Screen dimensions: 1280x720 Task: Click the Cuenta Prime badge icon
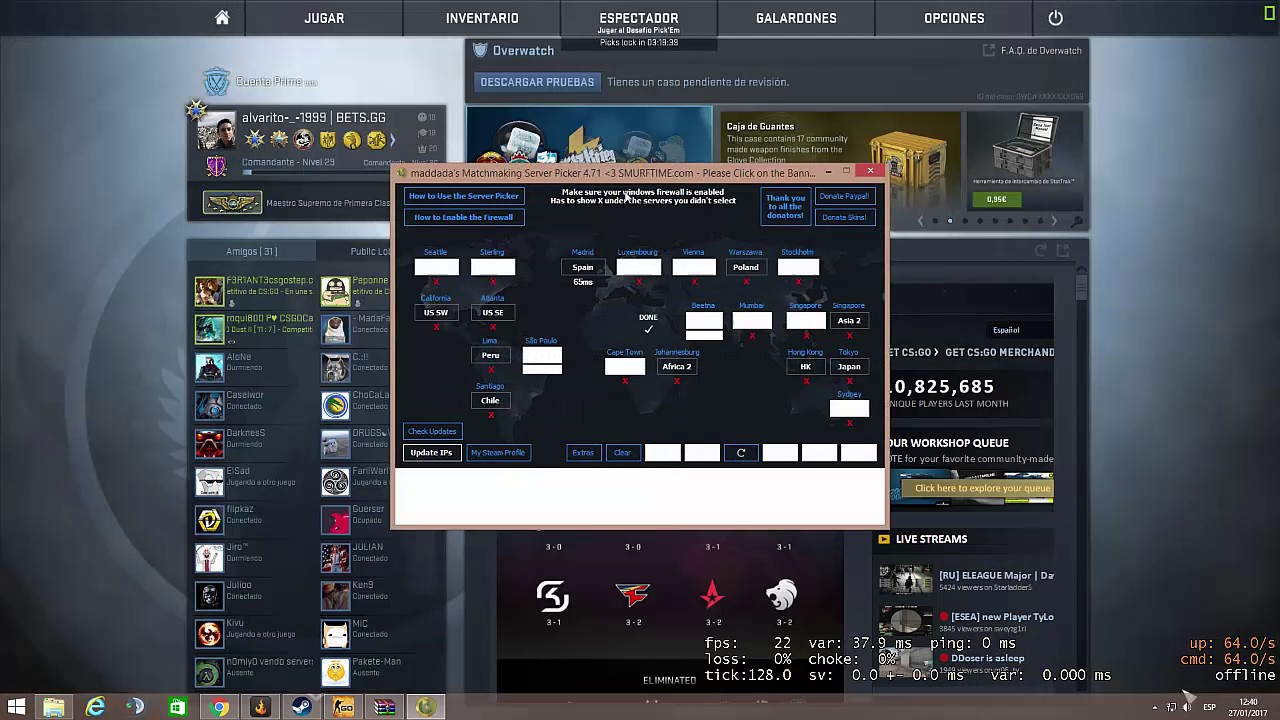click(x=217, y=81)
